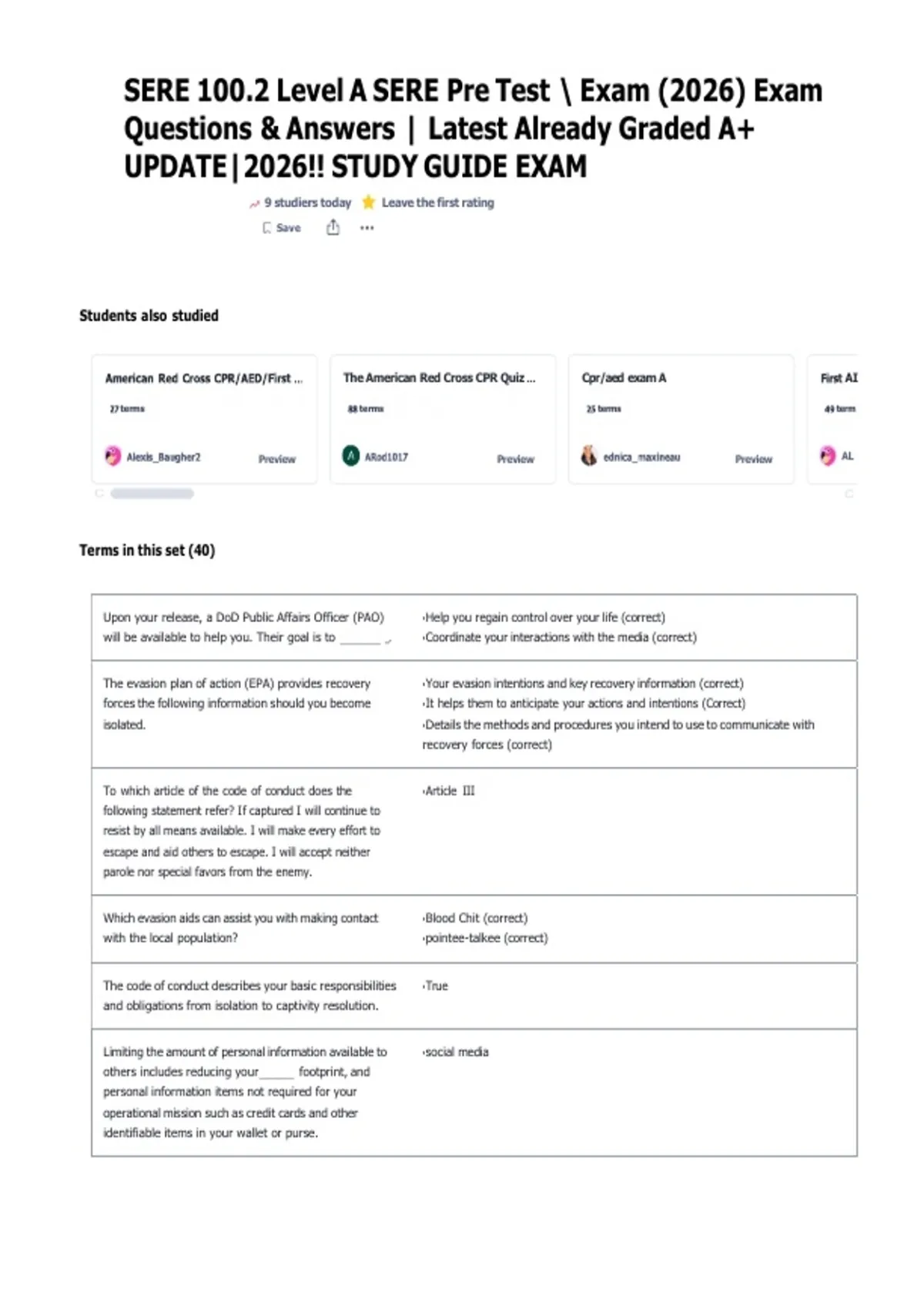Click the Terms in this set heading
The width and height of the screenshot is (924, 1309).
[x=147, y=551]
